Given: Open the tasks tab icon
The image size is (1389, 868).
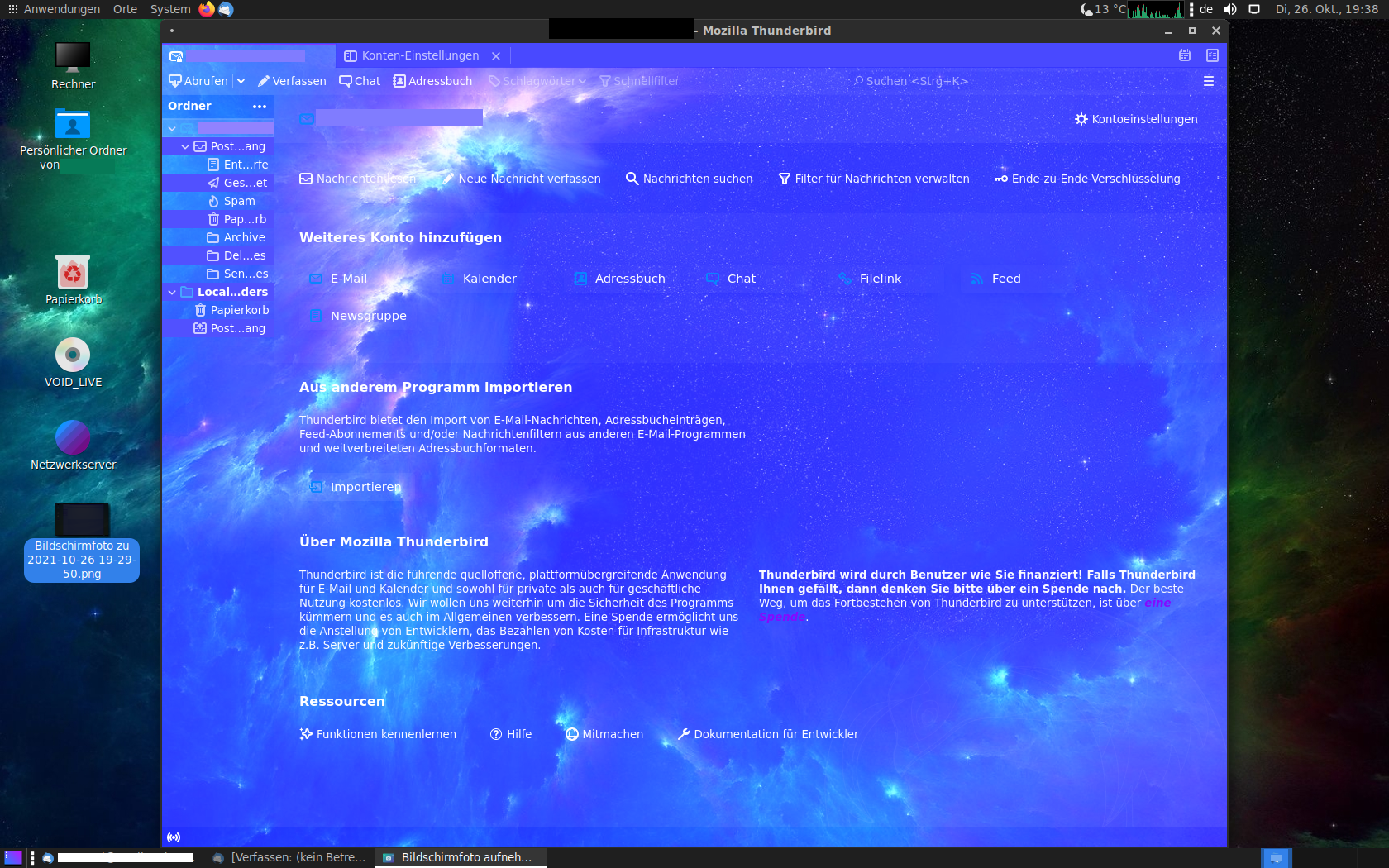Looking at the screenshot, I should pyautogui.click(x=1212, y=55).
